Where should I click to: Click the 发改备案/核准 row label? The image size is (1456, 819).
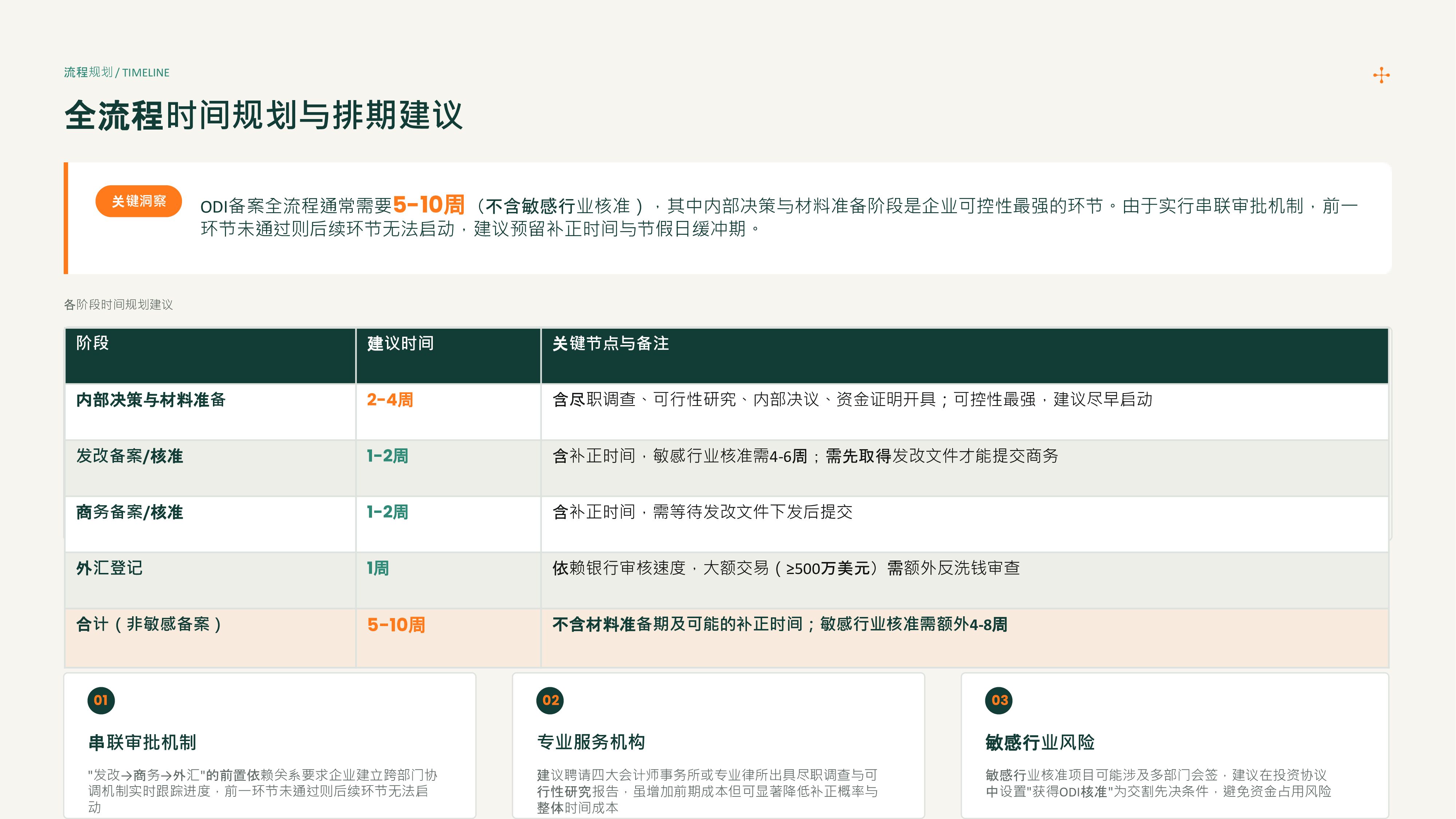(x=130, y=456)
